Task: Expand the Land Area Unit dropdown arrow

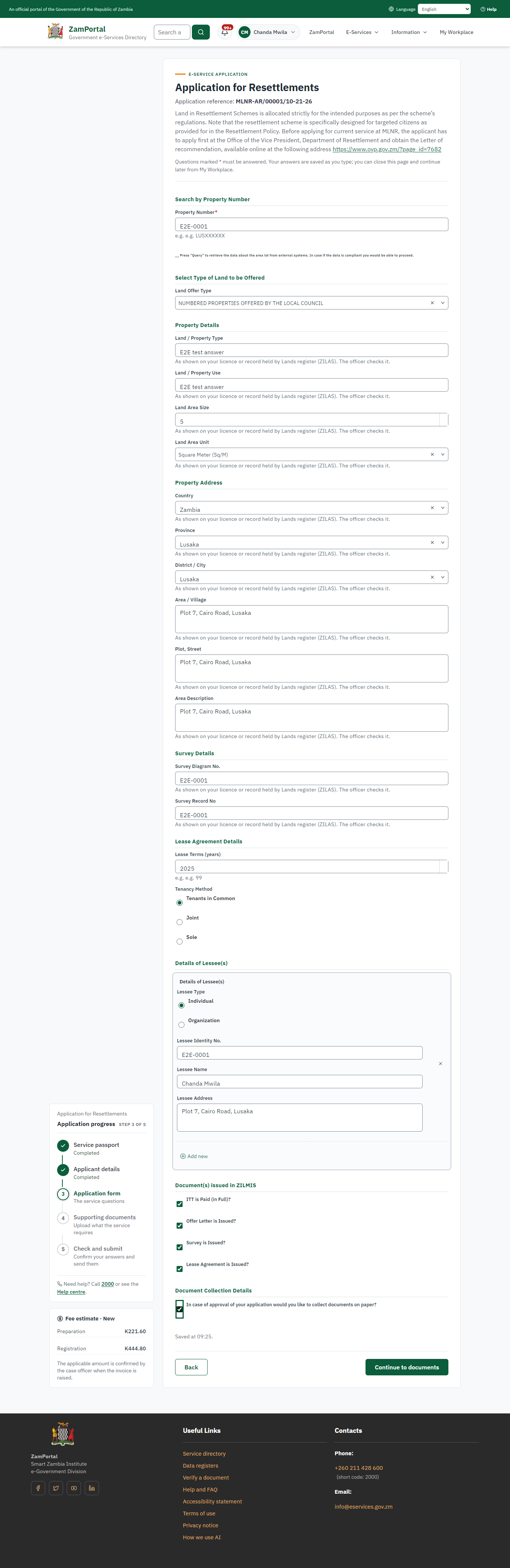Action: 442,455
